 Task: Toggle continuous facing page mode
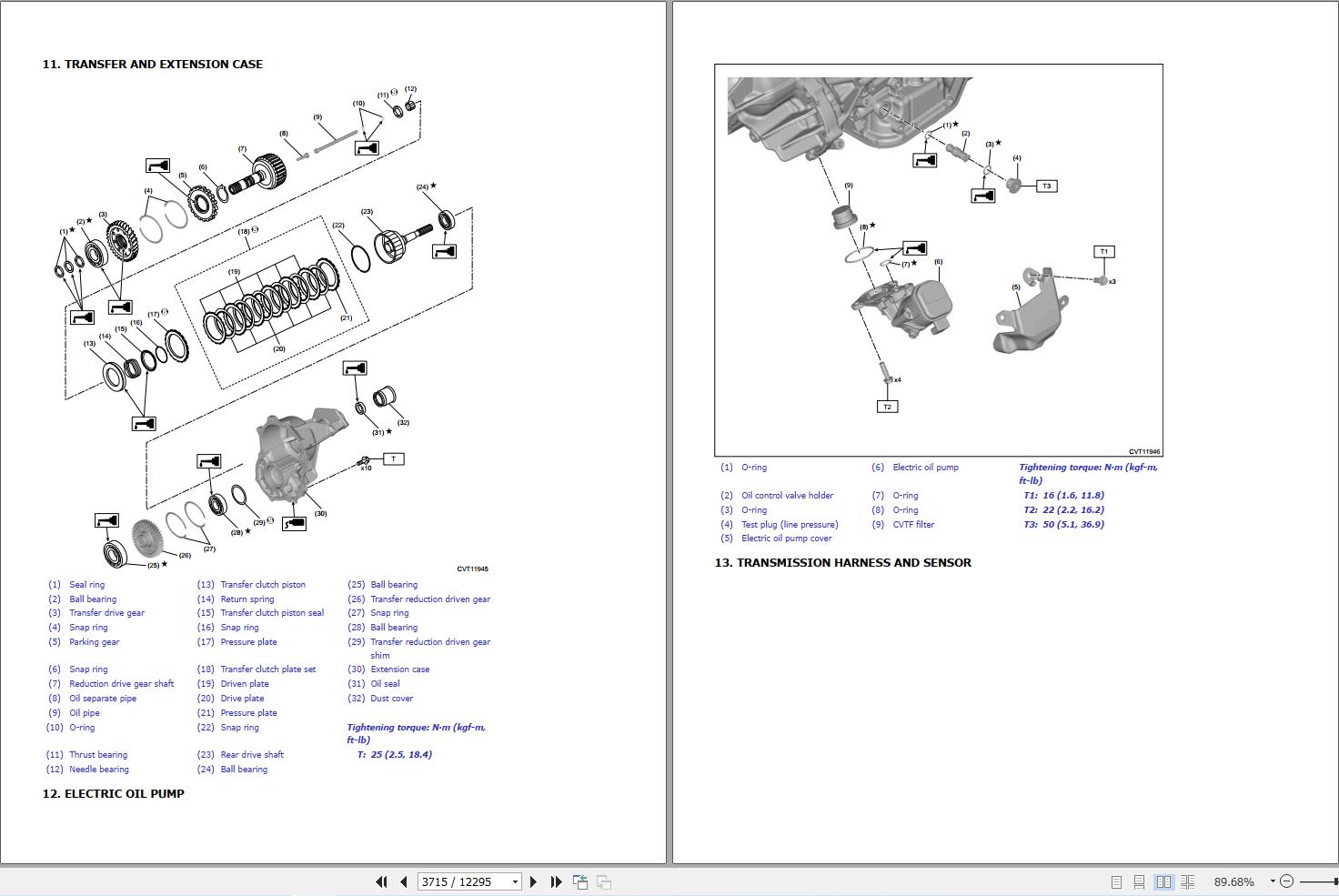(x=1189, y=881)
